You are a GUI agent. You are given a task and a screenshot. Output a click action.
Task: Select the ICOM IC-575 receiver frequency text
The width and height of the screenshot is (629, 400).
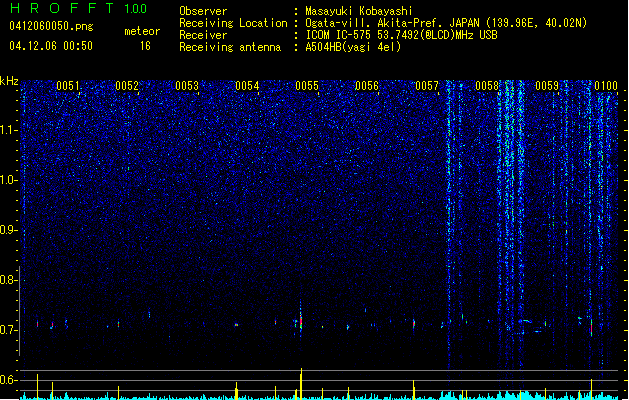401,35
